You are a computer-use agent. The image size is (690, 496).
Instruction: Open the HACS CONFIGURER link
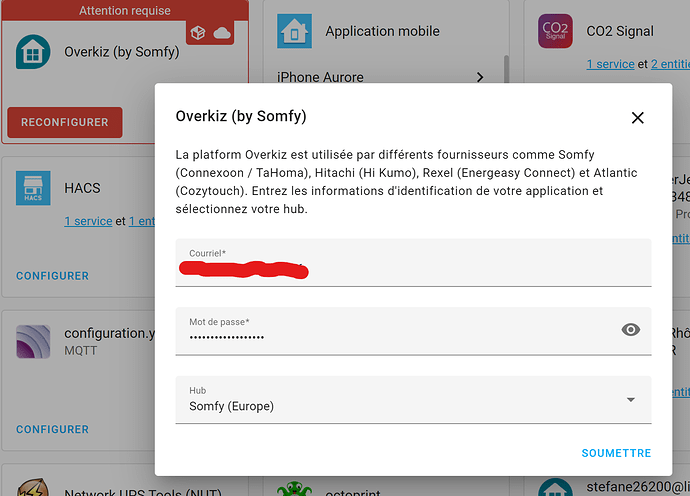[53, 275]
